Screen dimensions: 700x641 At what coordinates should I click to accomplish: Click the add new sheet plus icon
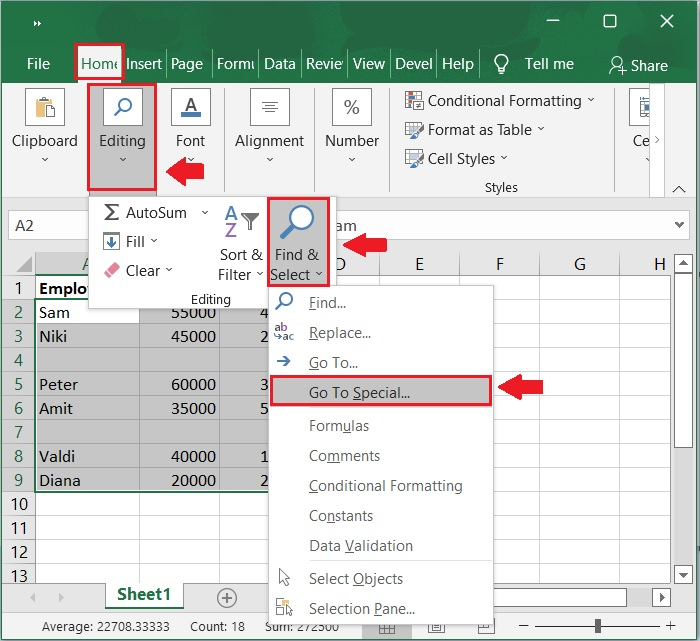tap(227, 597)
